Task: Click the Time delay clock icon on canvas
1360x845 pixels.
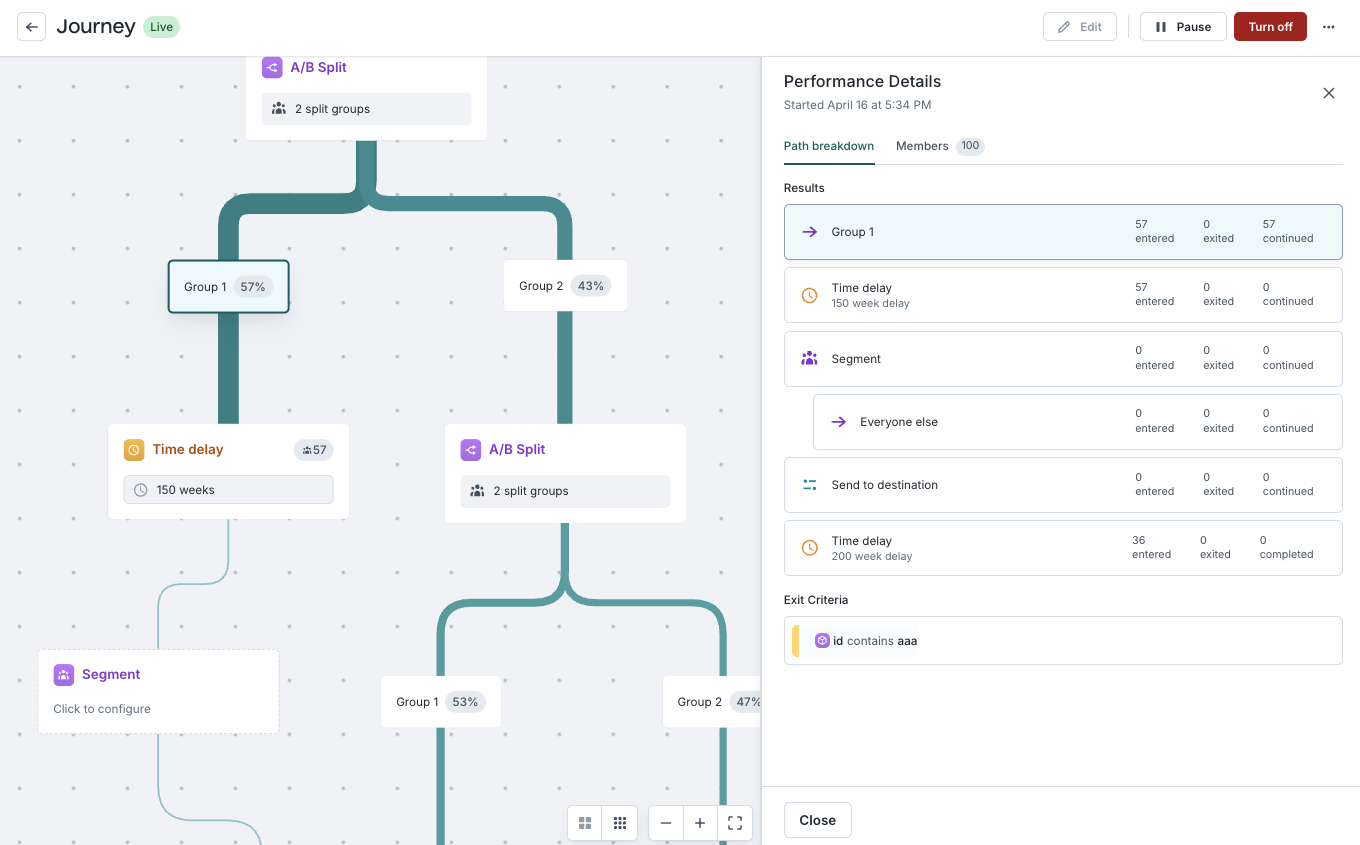Action: click(134, 450)
